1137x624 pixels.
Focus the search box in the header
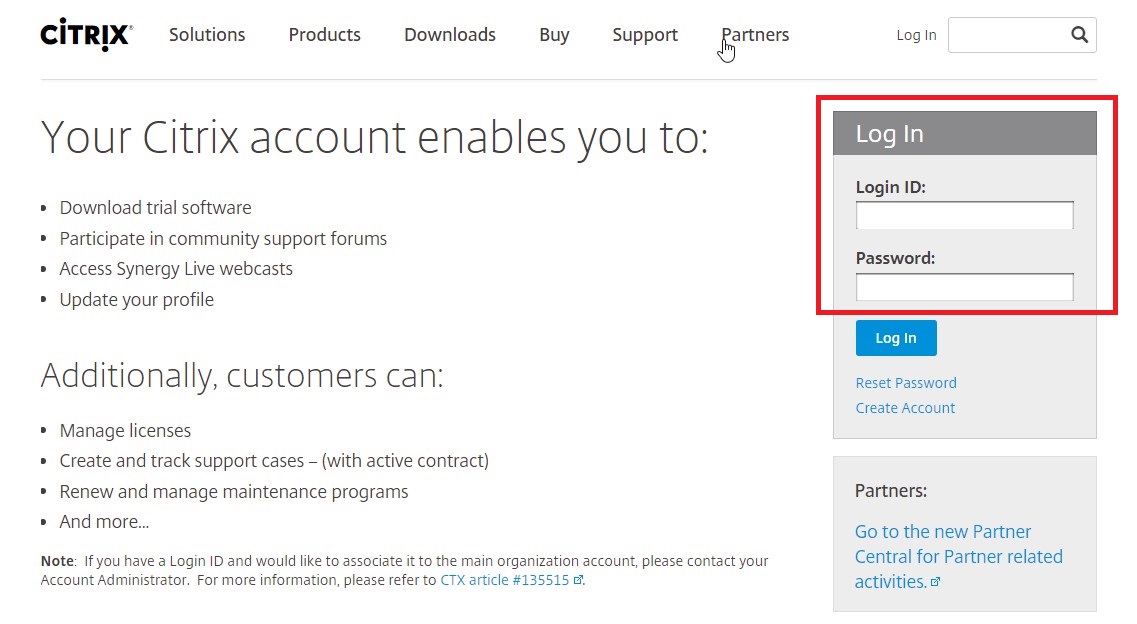pos(1005,35)
